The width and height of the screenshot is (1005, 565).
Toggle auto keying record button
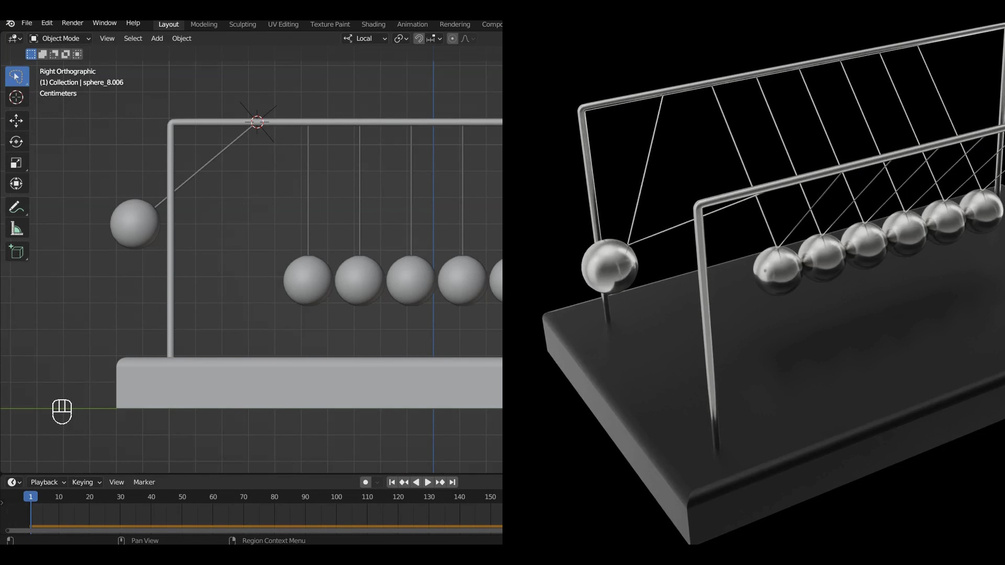(x=365, y=482)
